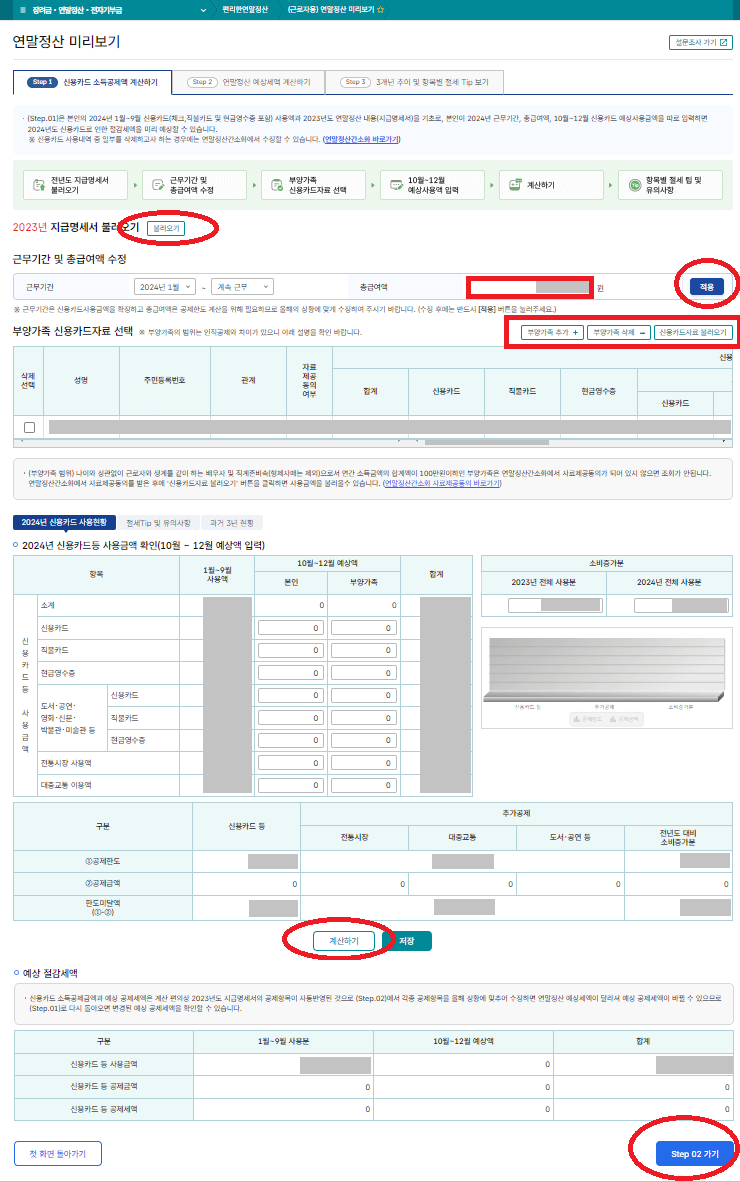Click the 신용카드자료 불러오기 button
Viewport: 740px width, 1182px height.
pyautogui.click(x=693, y=332)
